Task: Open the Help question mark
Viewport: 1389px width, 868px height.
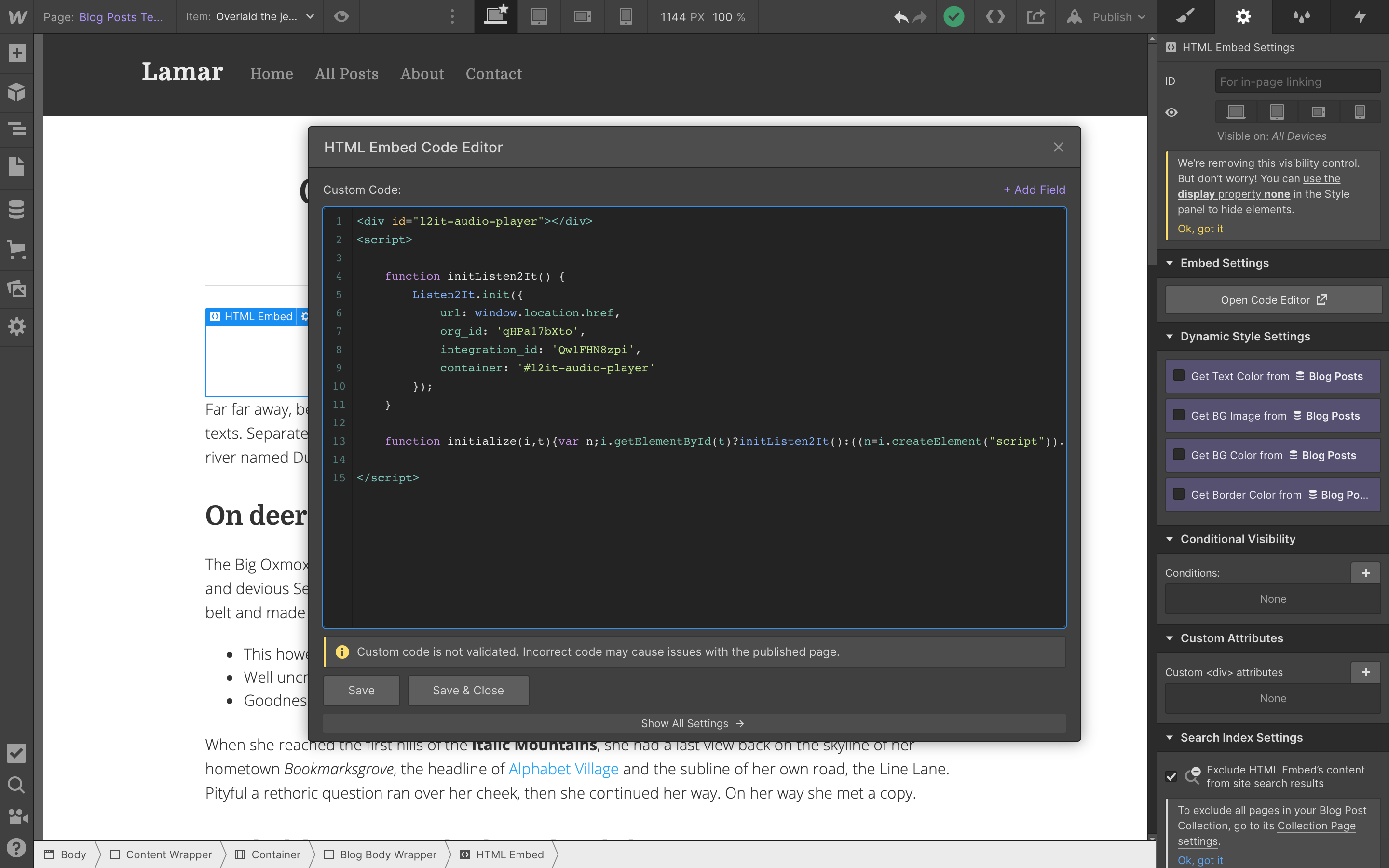Action: [17, 847]
